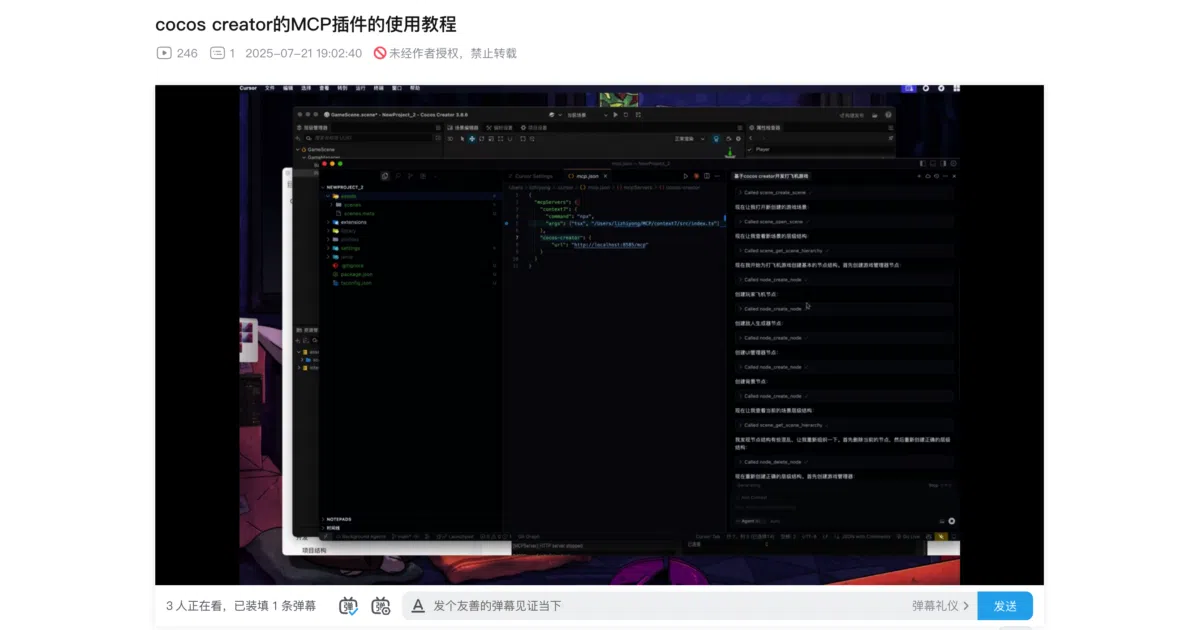Click the Agent mode selector in chat
1200x630 pixels.
pyautogui.click(x=748, y=521)
